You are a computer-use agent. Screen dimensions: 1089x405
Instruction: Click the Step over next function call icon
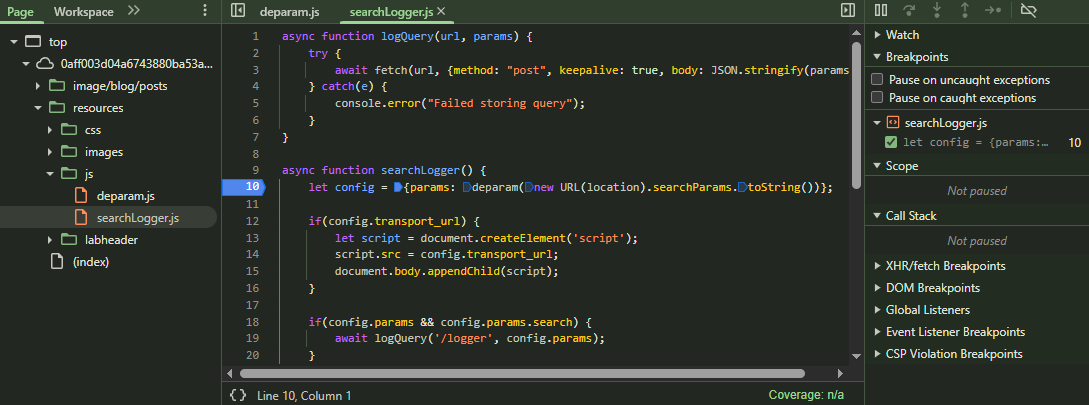[x=908, y=10]
